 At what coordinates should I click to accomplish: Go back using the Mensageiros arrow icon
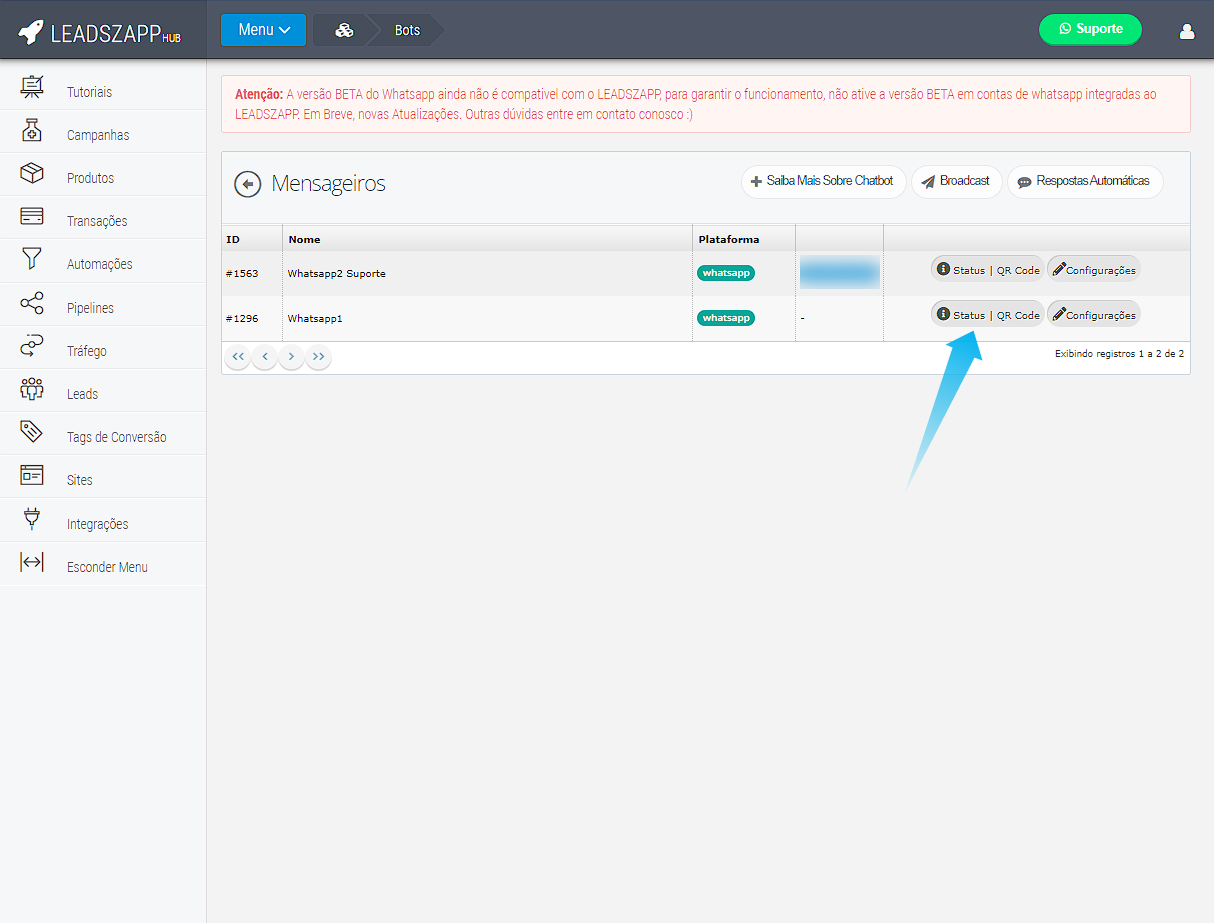247,184
